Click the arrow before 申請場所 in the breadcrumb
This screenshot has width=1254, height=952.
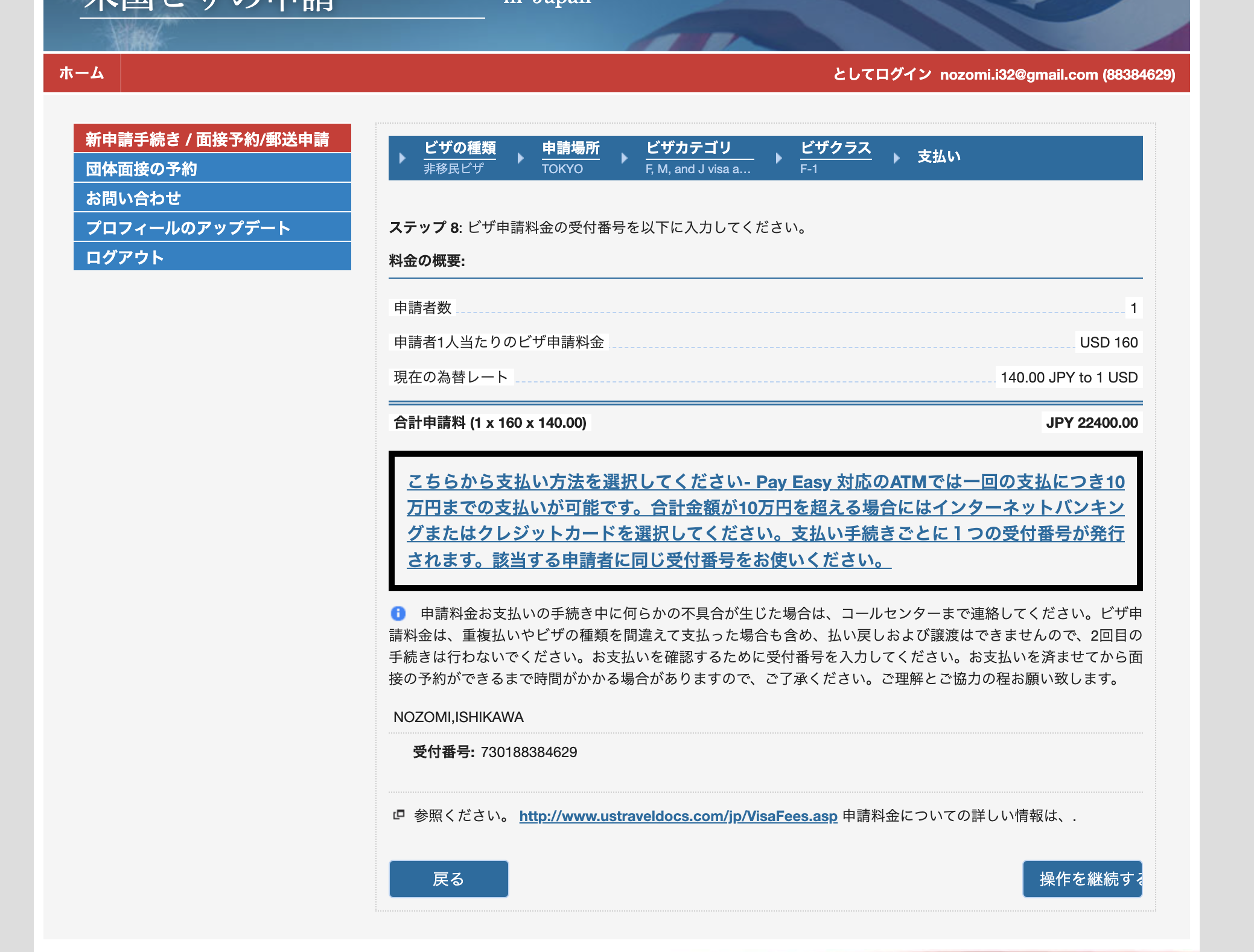coord(520,158)
